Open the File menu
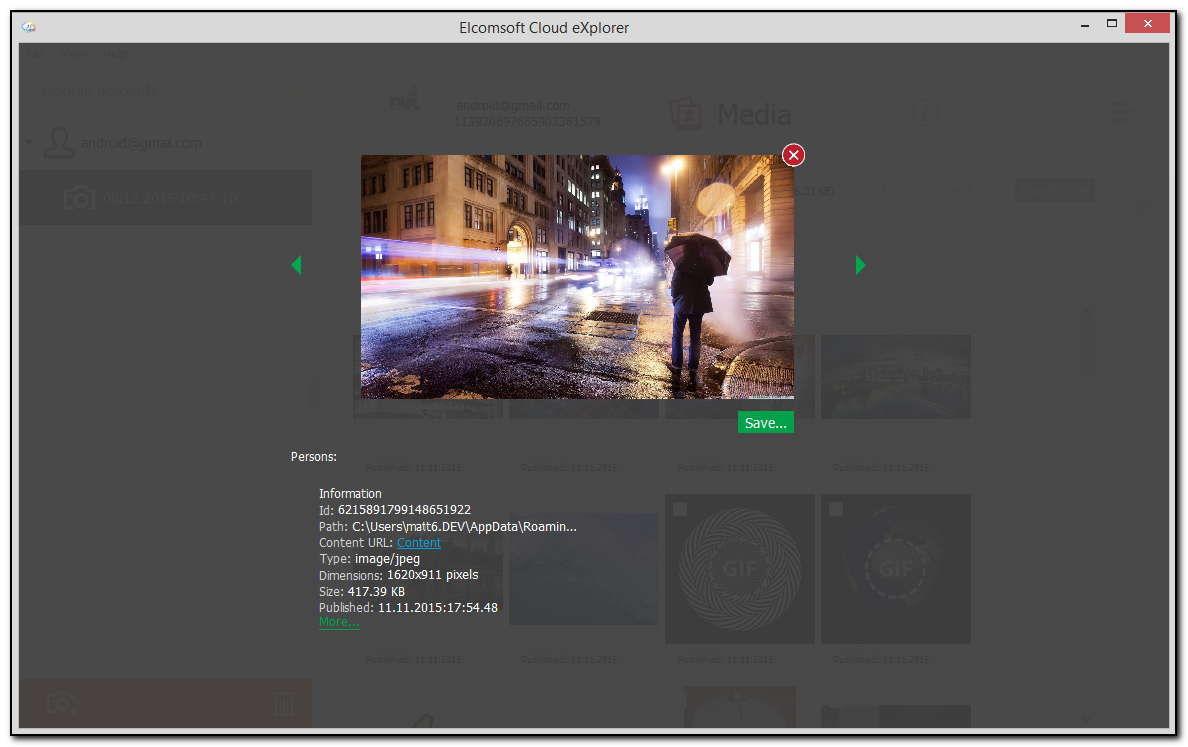Screen dimensions: 1188x747 coord(35,53)
